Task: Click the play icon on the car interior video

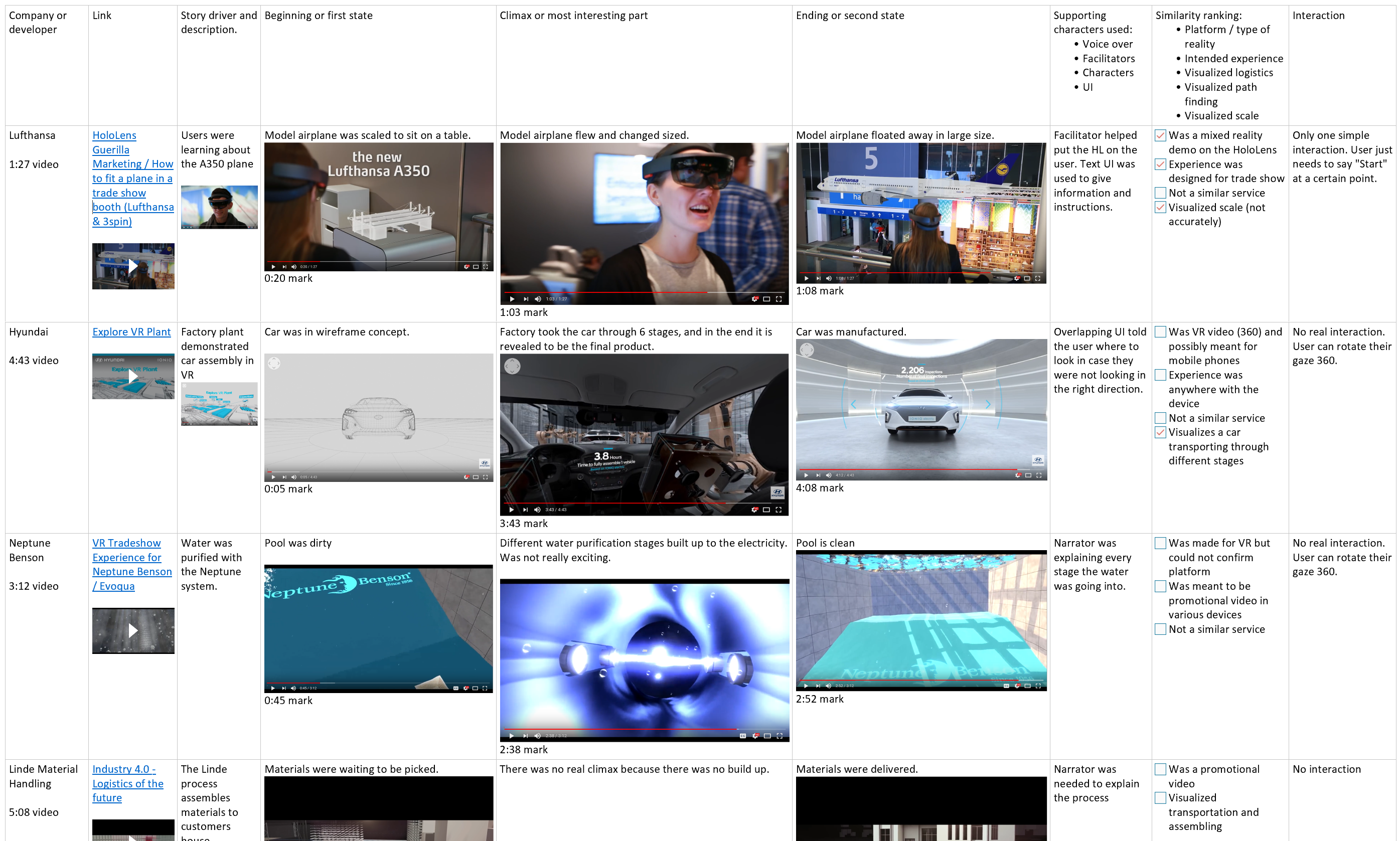Action: pos(511,510)
